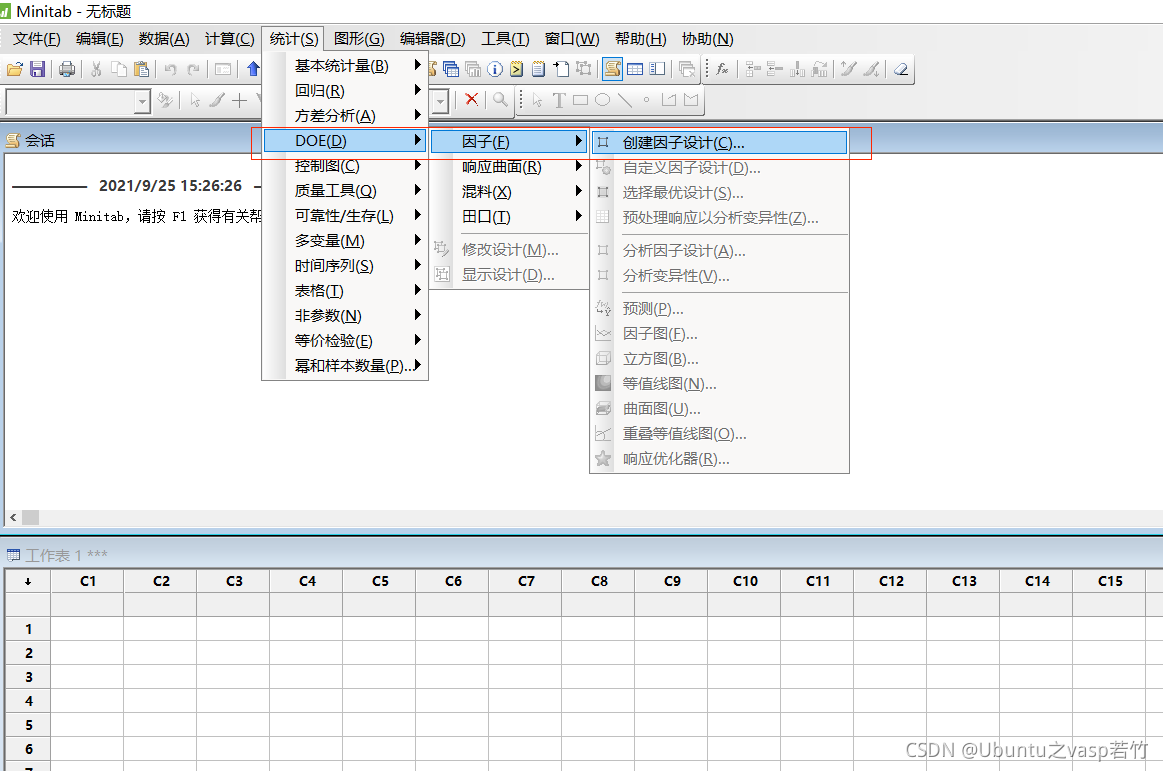This screenshot has width=1163, height=771.
Task: Click the blue up arrow icon
Action: [253, 69]
